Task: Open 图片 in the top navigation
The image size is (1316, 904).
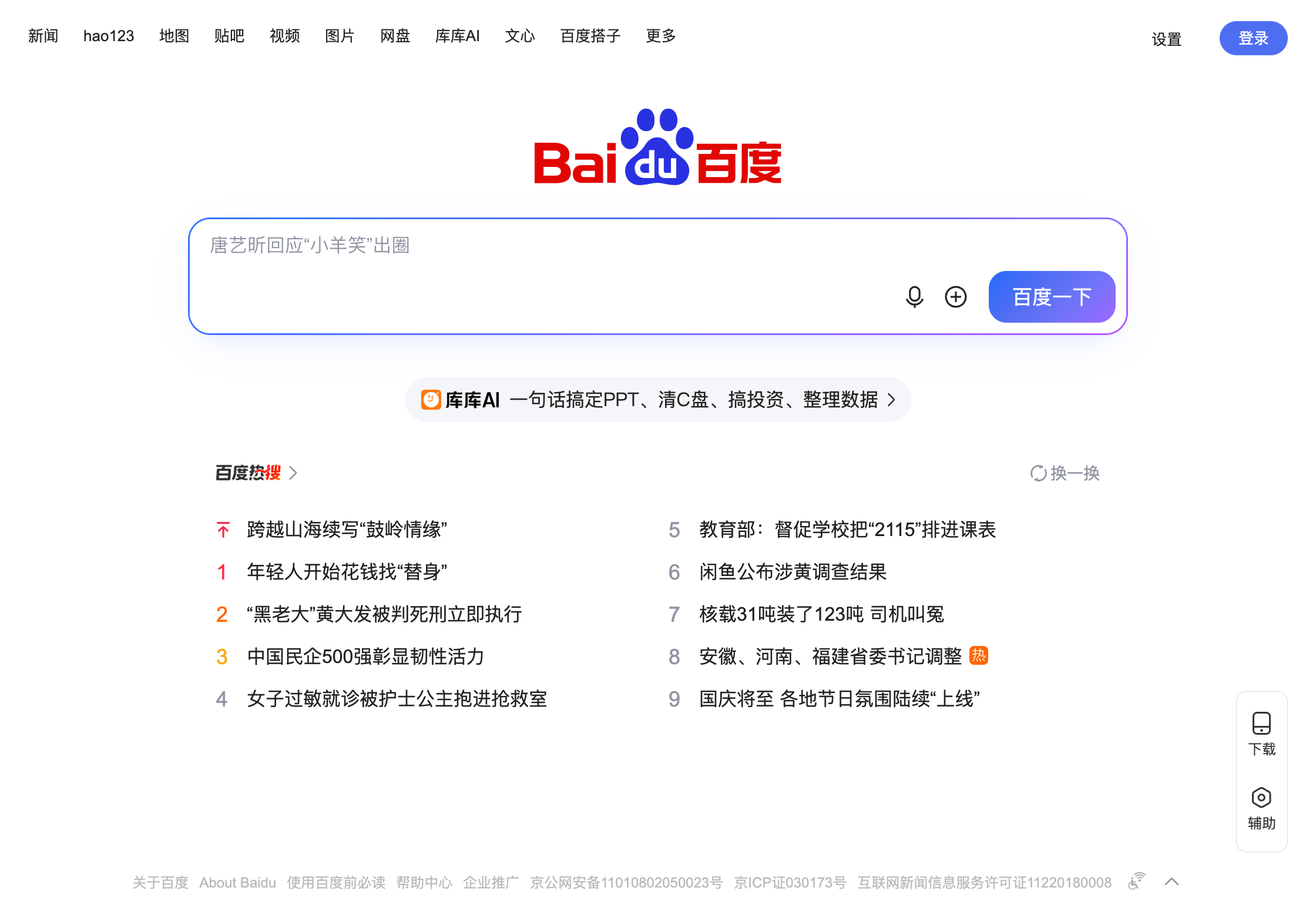Action: click(340, 36)
